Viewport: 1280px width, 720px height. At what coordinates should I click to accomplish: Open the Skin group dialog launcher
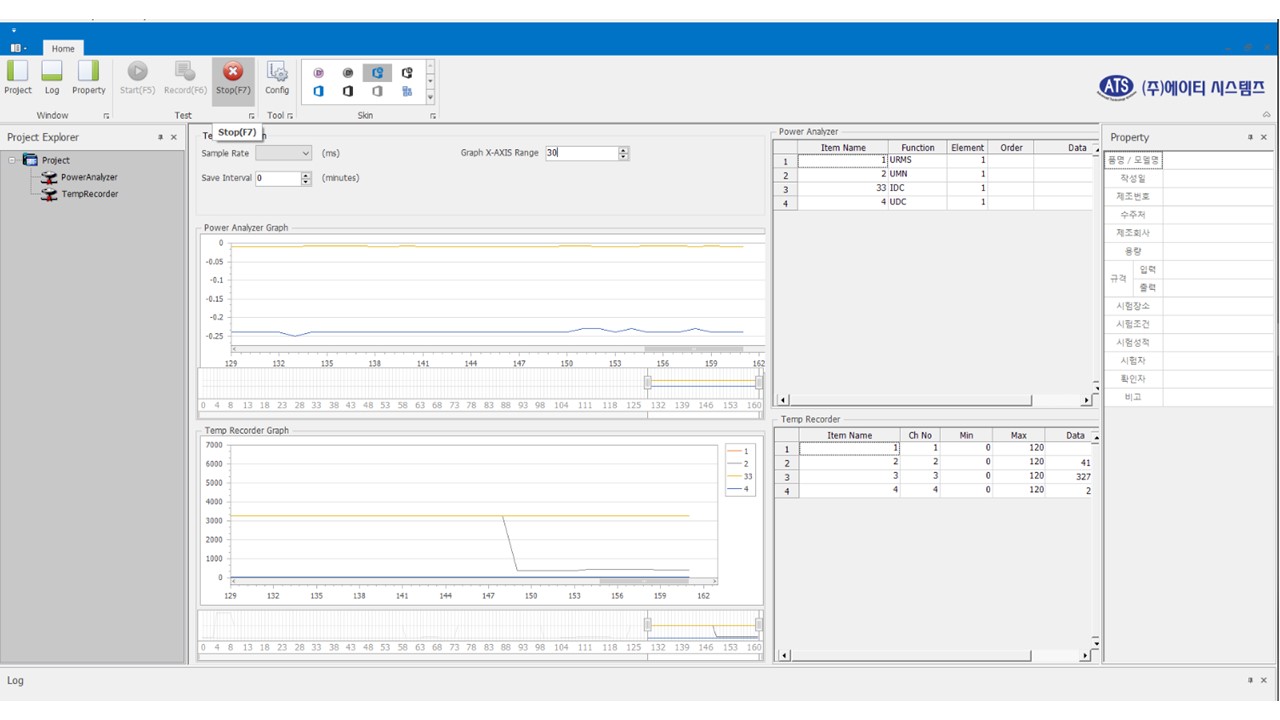click(433, 116)
